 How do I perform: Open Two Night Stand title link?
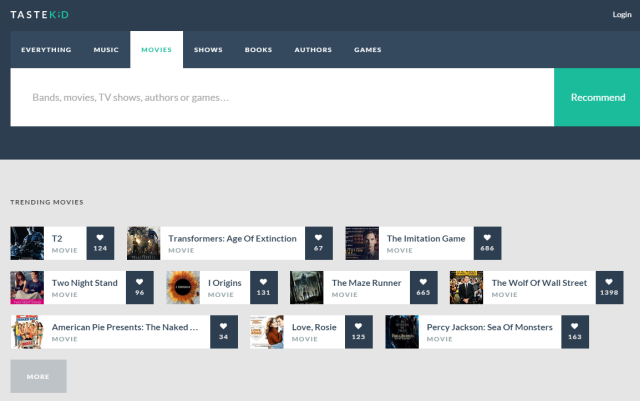click(84, 283)
